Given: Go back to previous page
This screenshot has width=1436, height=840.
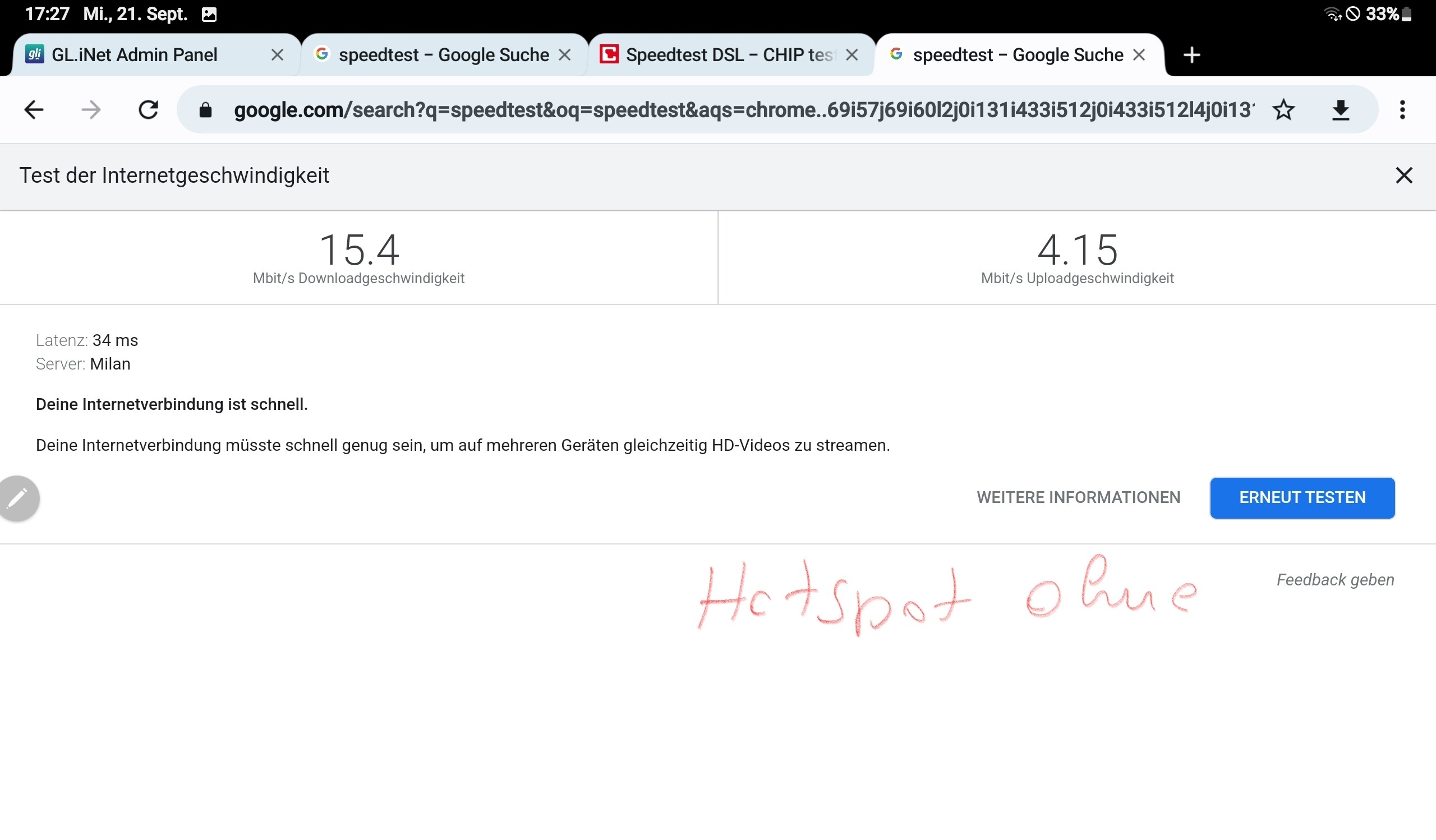Looking at the screenshot, I should [x=34, y=109].
